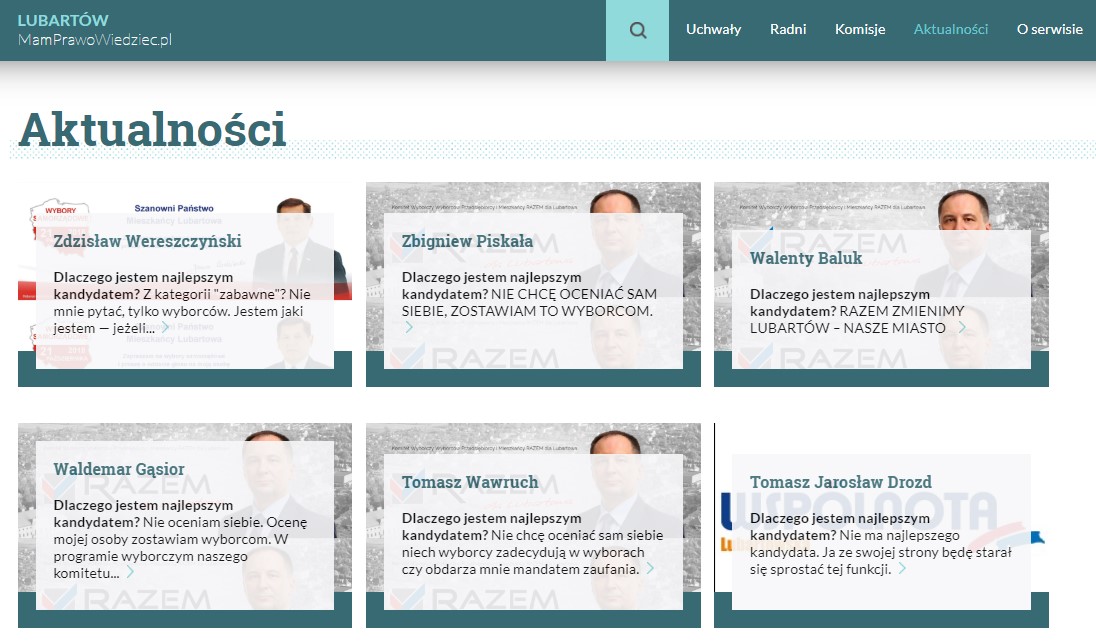Open Zbigniew Piskała article title
1096x643 pixels.
point(467,241)
